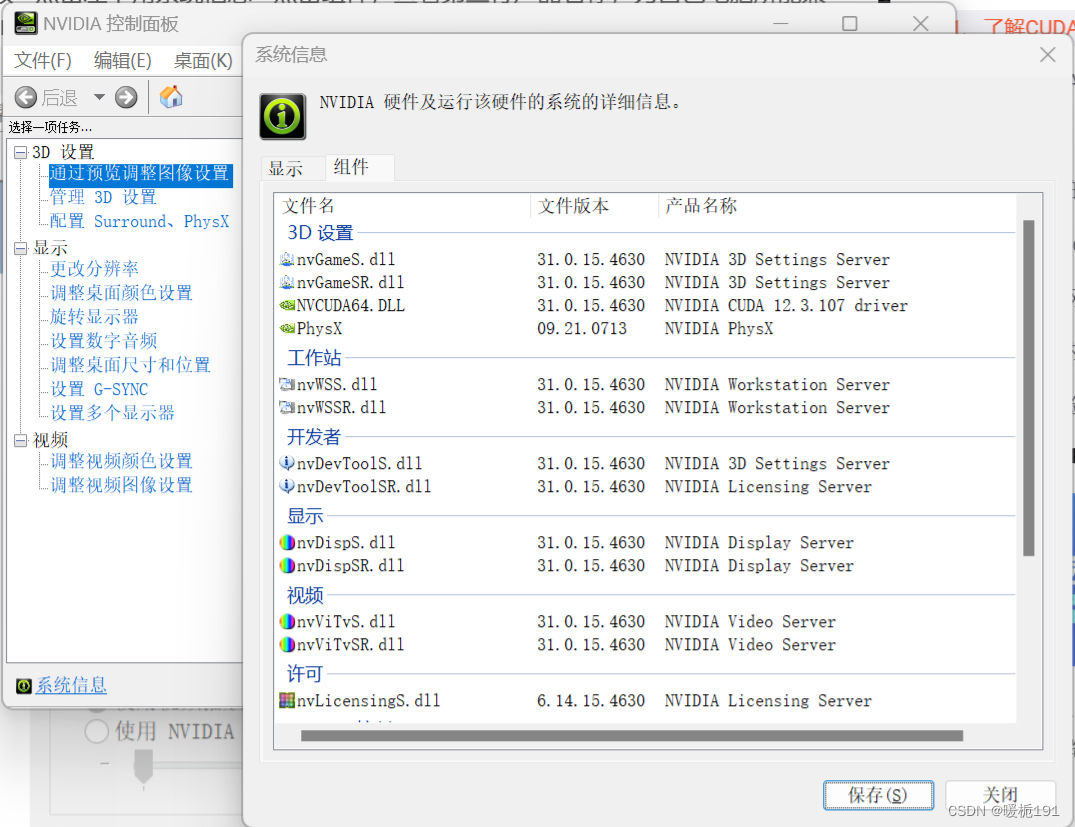This screenshot has height=827, width=1075.
Task: Click the 许可 group header
Action: 304,674
